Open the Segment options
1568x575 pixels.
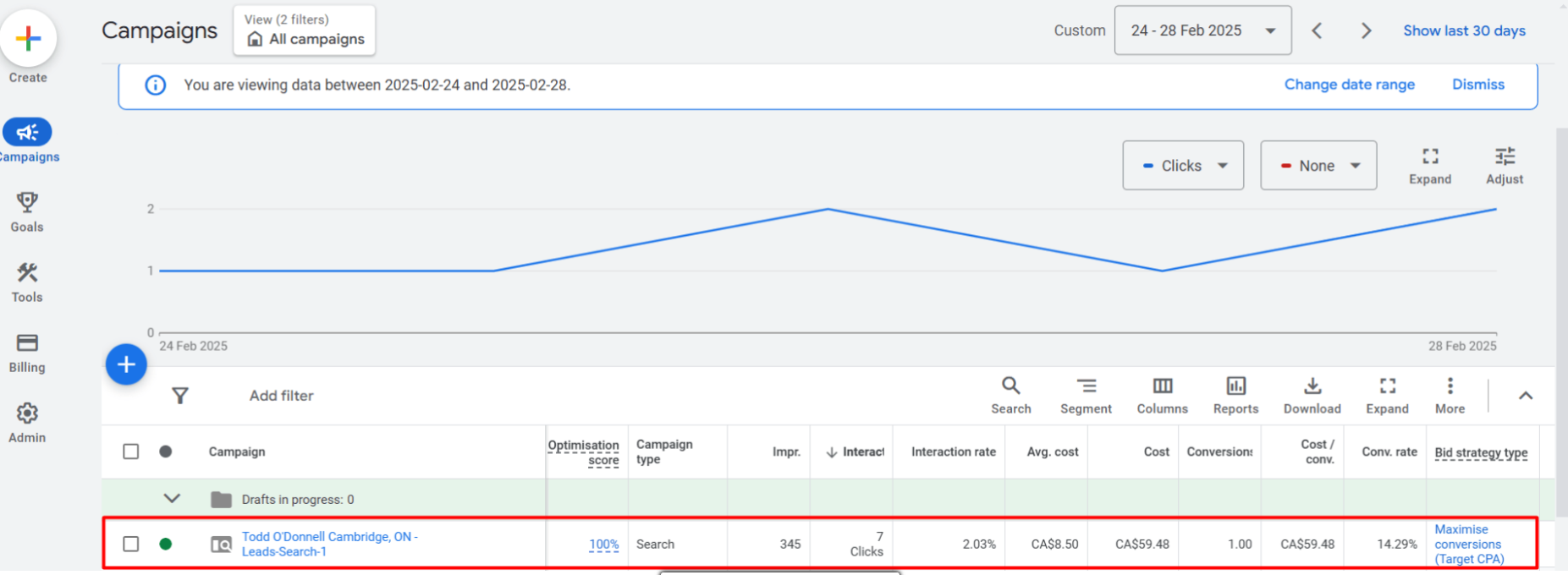[x=1086, y=395]
